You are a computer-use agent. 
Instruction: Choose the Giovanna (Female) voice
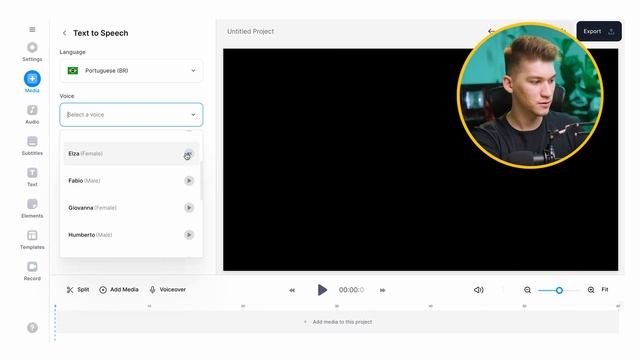[x=131, y=208]
